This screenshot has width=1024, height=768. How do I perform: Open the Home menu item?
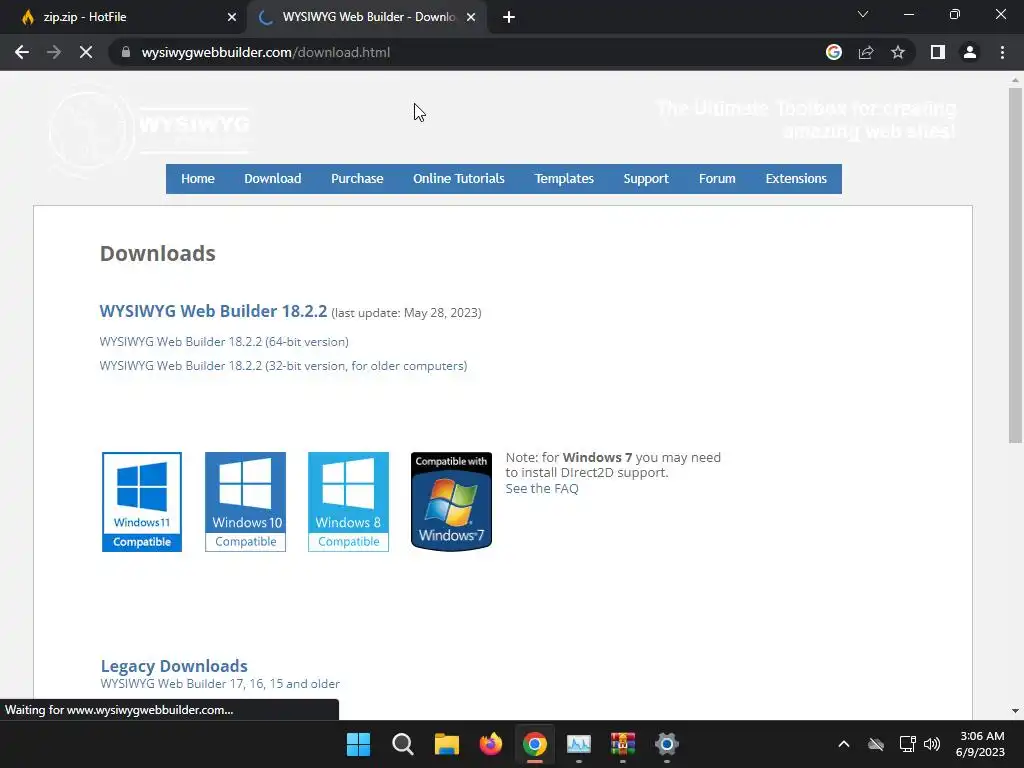pos(198,178)
